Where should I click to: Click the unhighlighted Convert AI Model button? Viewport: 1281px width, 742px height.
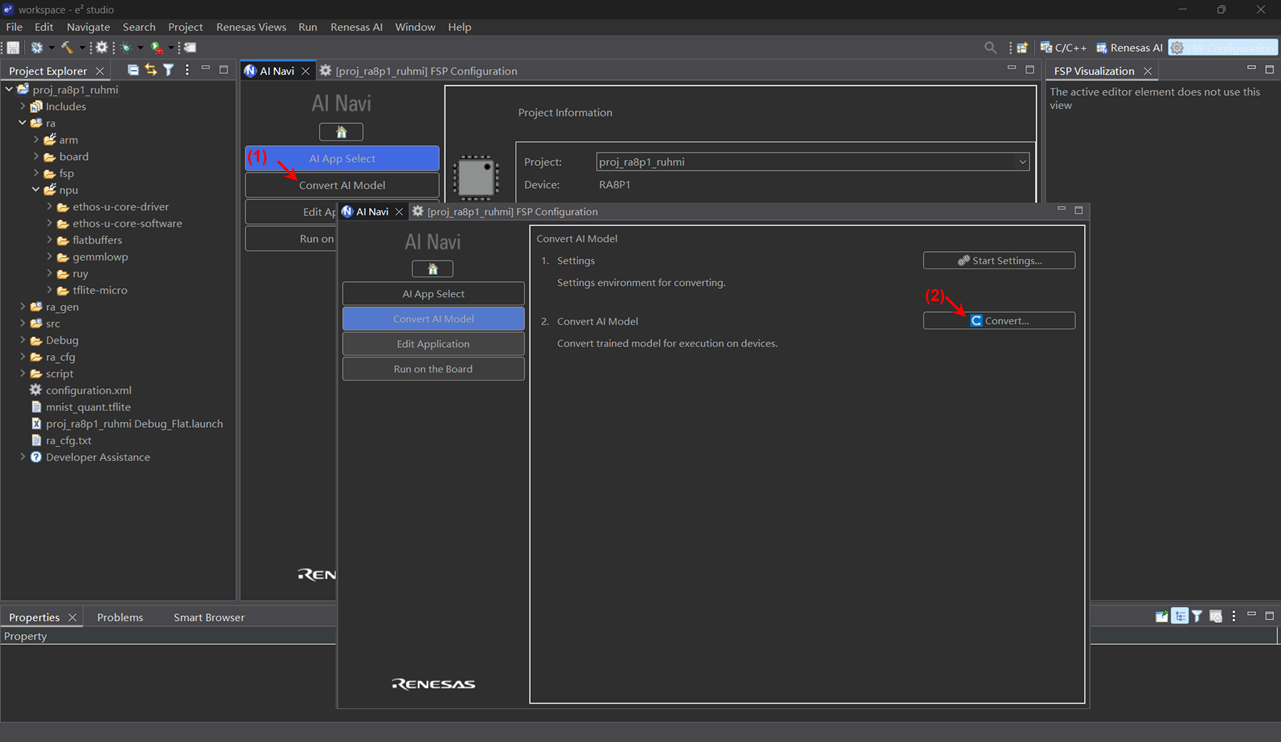pos(342,185)
